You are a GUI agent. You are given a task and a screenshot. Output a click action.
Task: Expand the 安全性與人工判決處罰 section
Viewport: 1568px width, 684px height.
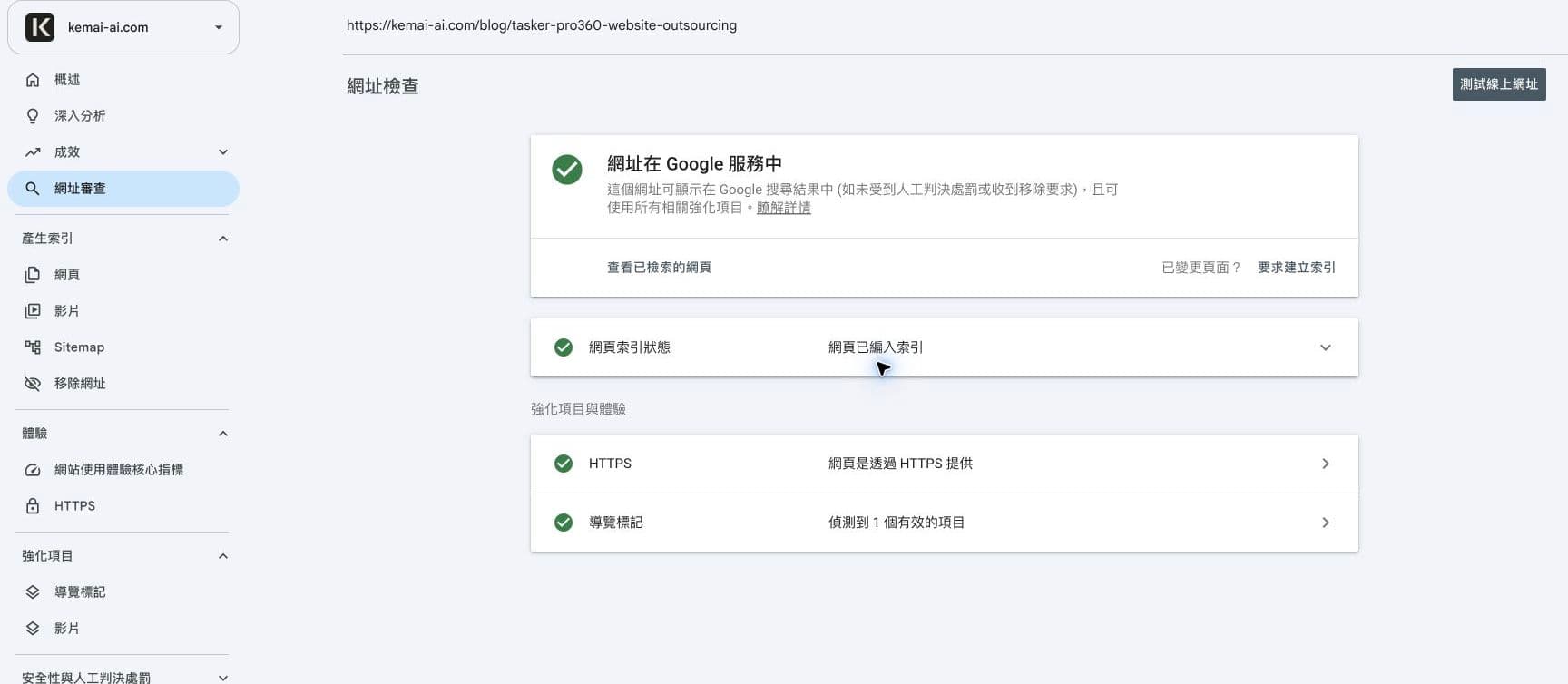[223, 678]
